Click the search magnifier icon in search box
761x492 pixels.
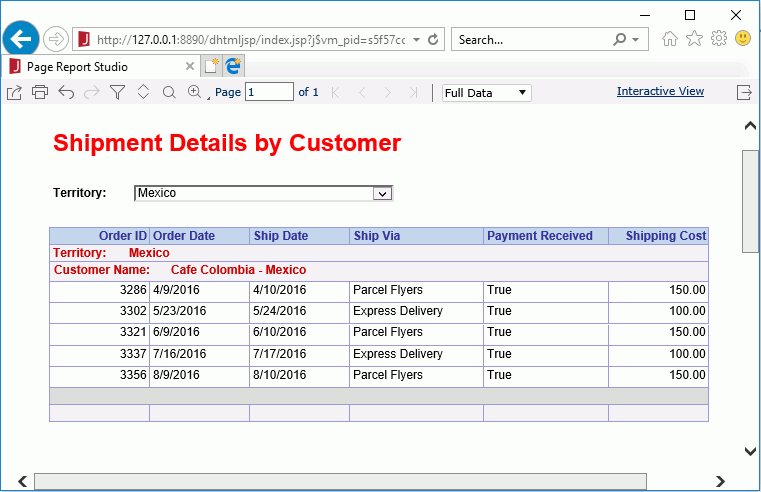[620, 39]
